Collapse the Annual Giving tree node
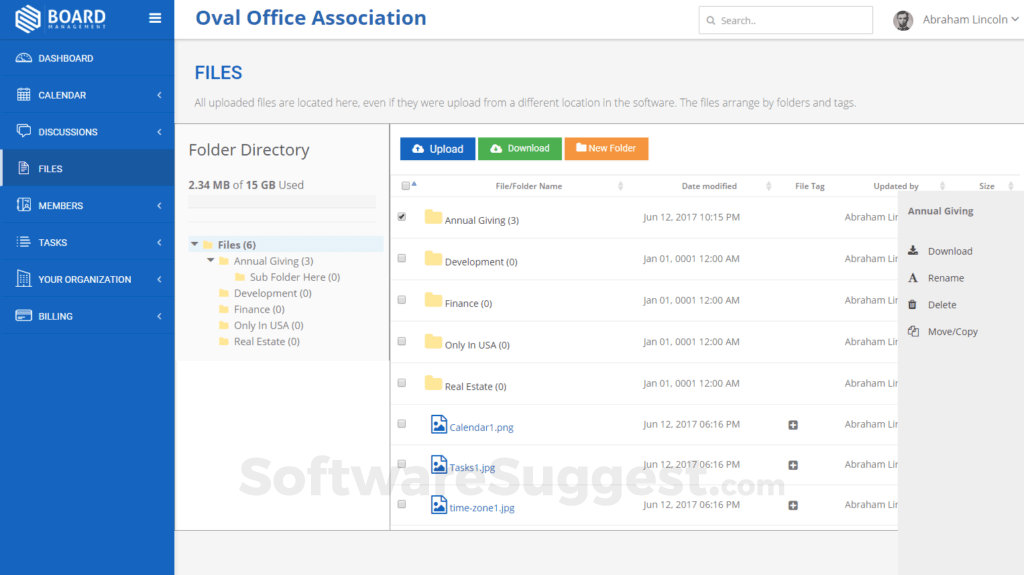Image resolution: width=1024 pixels, height=575 pixels. pyautogui.click(x=211, y=261)
